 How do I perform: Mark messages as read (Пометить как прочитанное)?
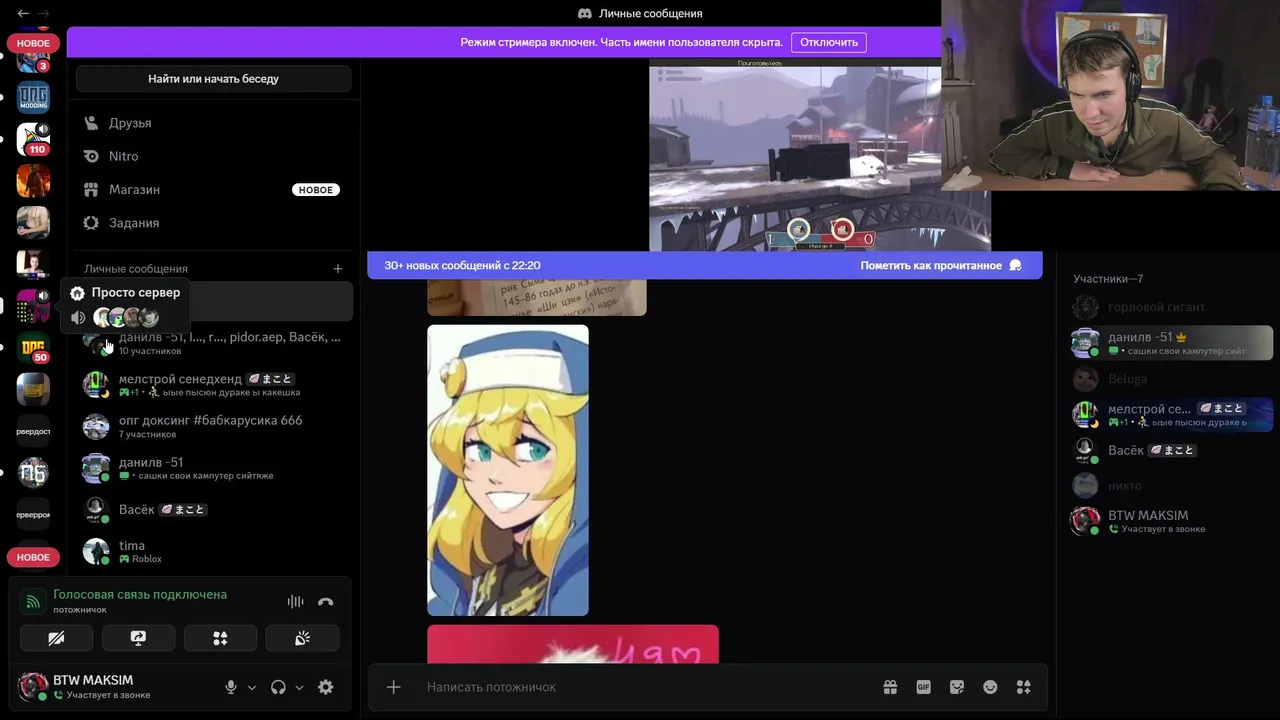click(x=941, y=265)
